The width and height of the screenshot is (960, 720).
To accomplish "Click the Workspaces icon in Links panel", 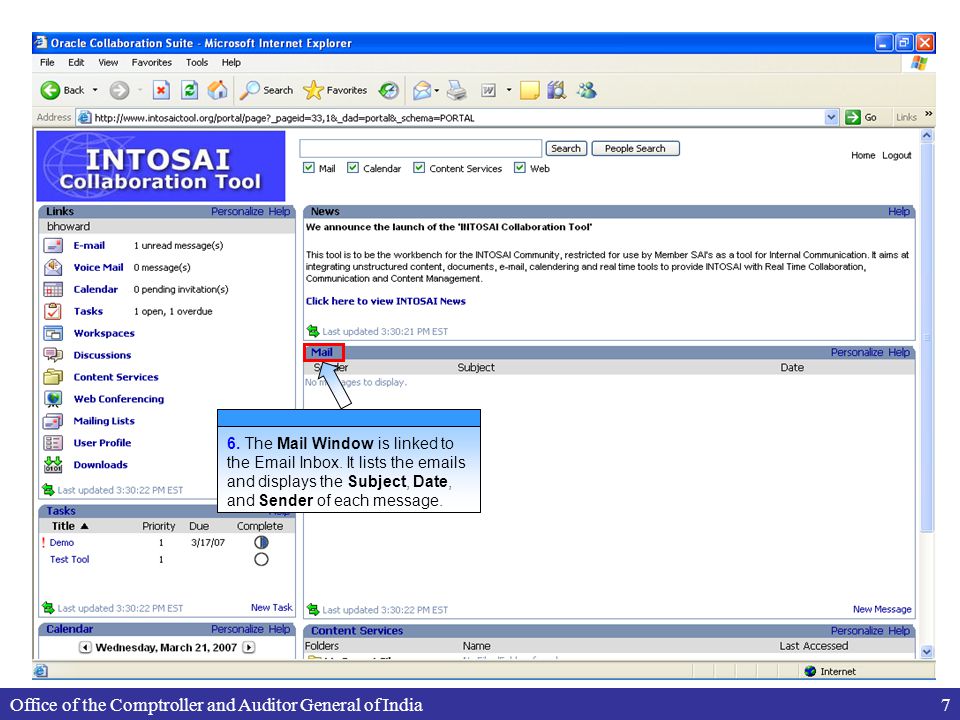I will pos(53,333).
